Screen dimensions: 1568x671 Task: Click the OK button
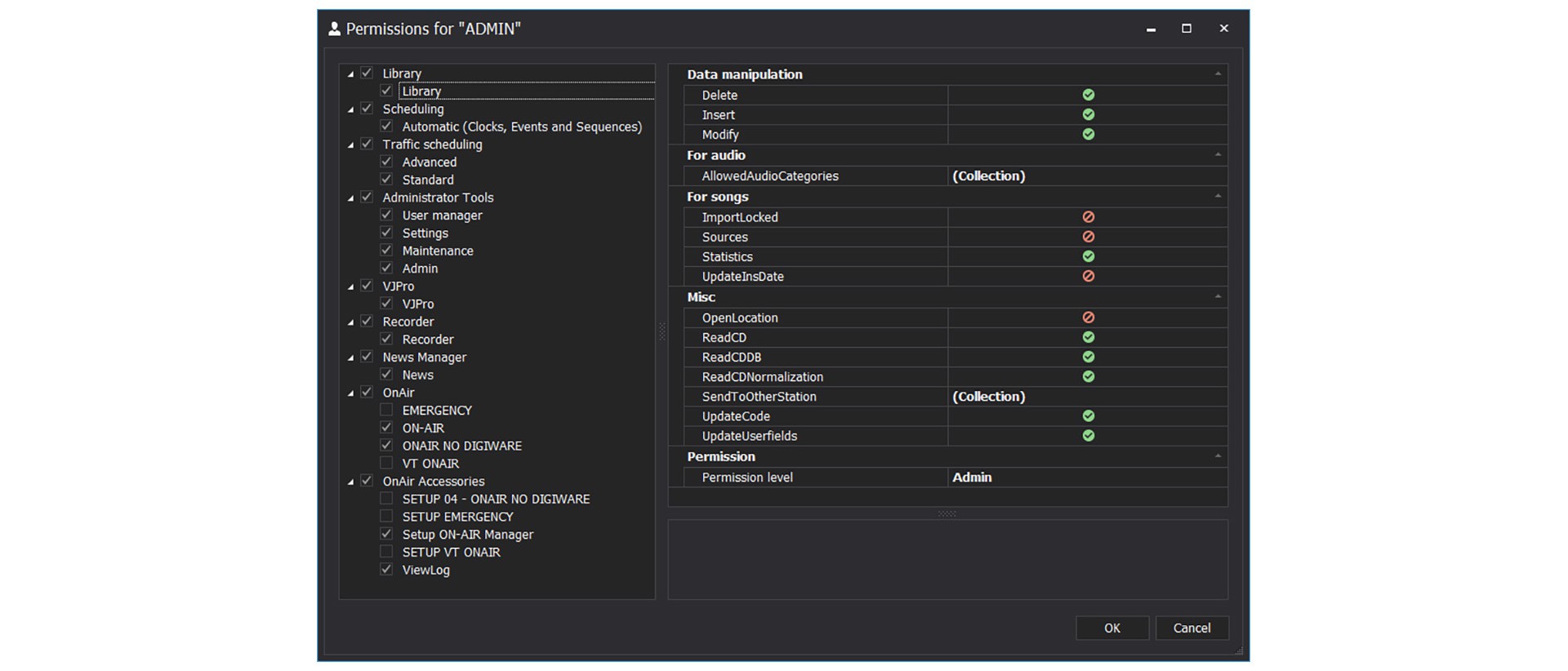tap(1111, 628)
